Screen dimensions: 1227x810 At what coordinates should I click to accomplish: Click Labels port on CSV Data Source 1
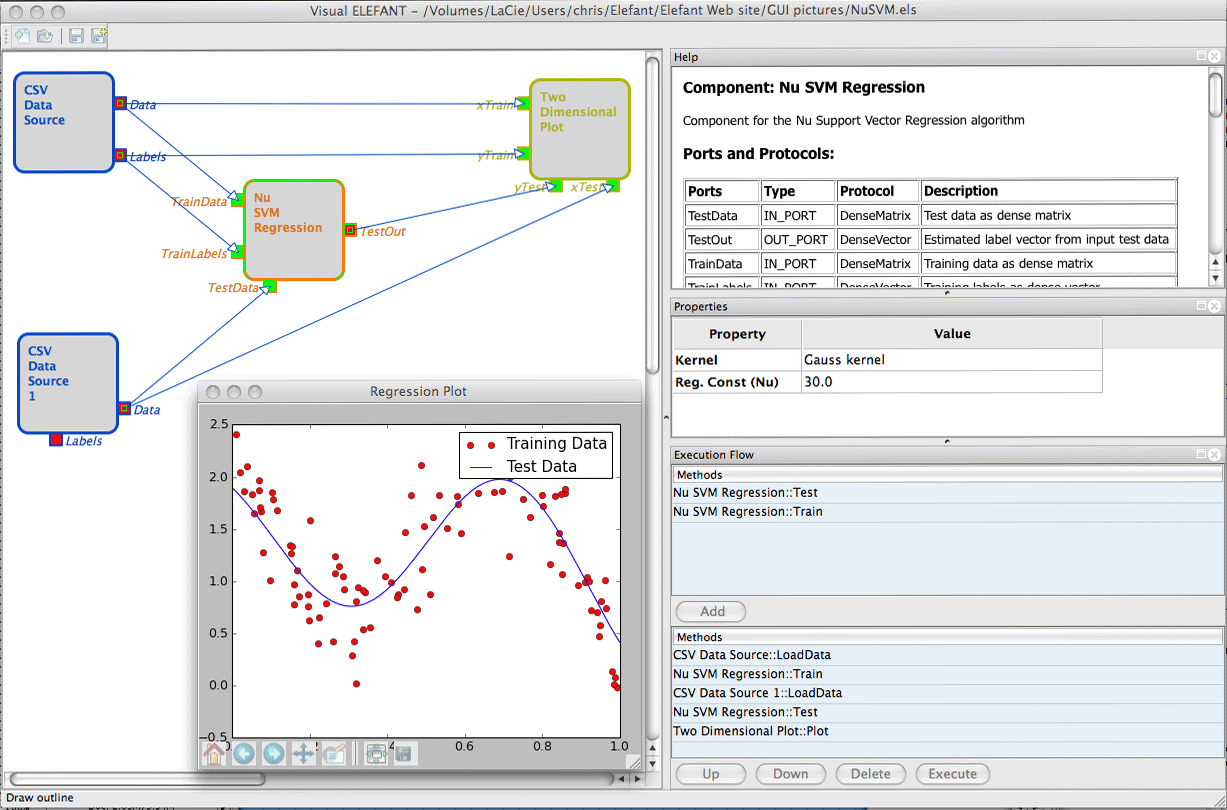pyautogui.click(x=56, y=440)
